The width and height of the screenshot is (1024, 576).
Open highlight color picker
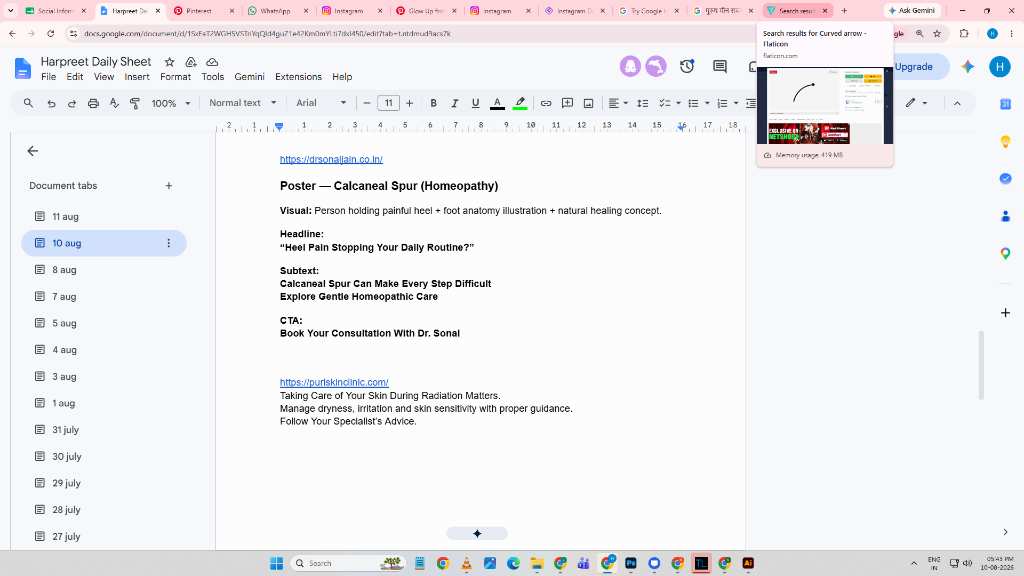[x=520, y=103]
